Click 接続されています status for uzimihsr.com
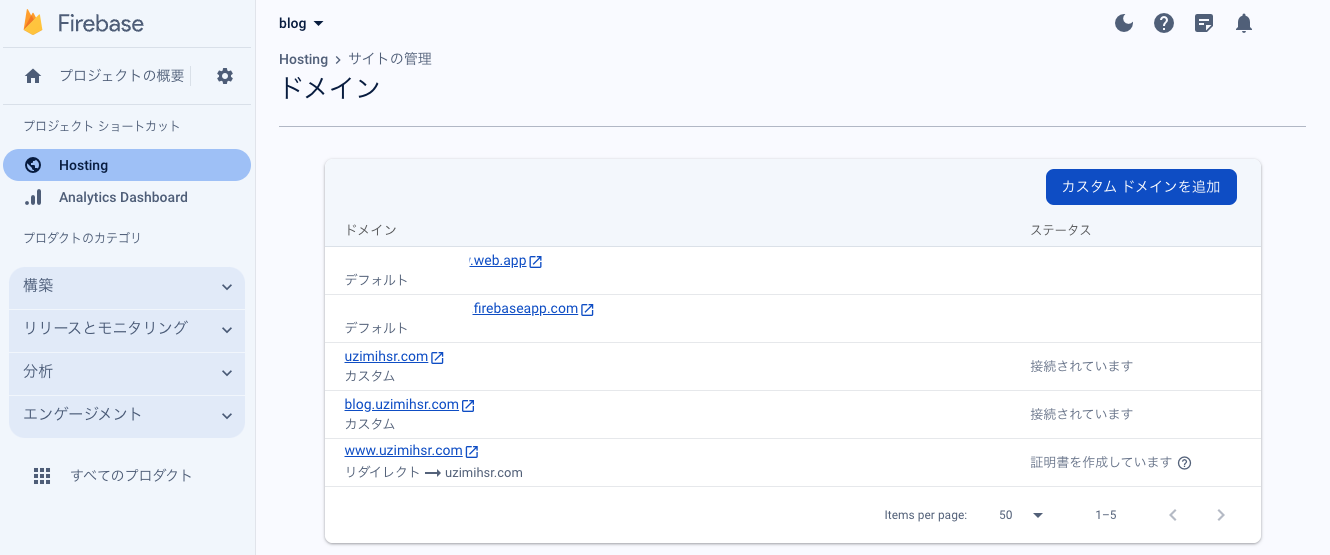Image resolution: width=1330 pixels, height=555 pixels. tap(1081, 366)
